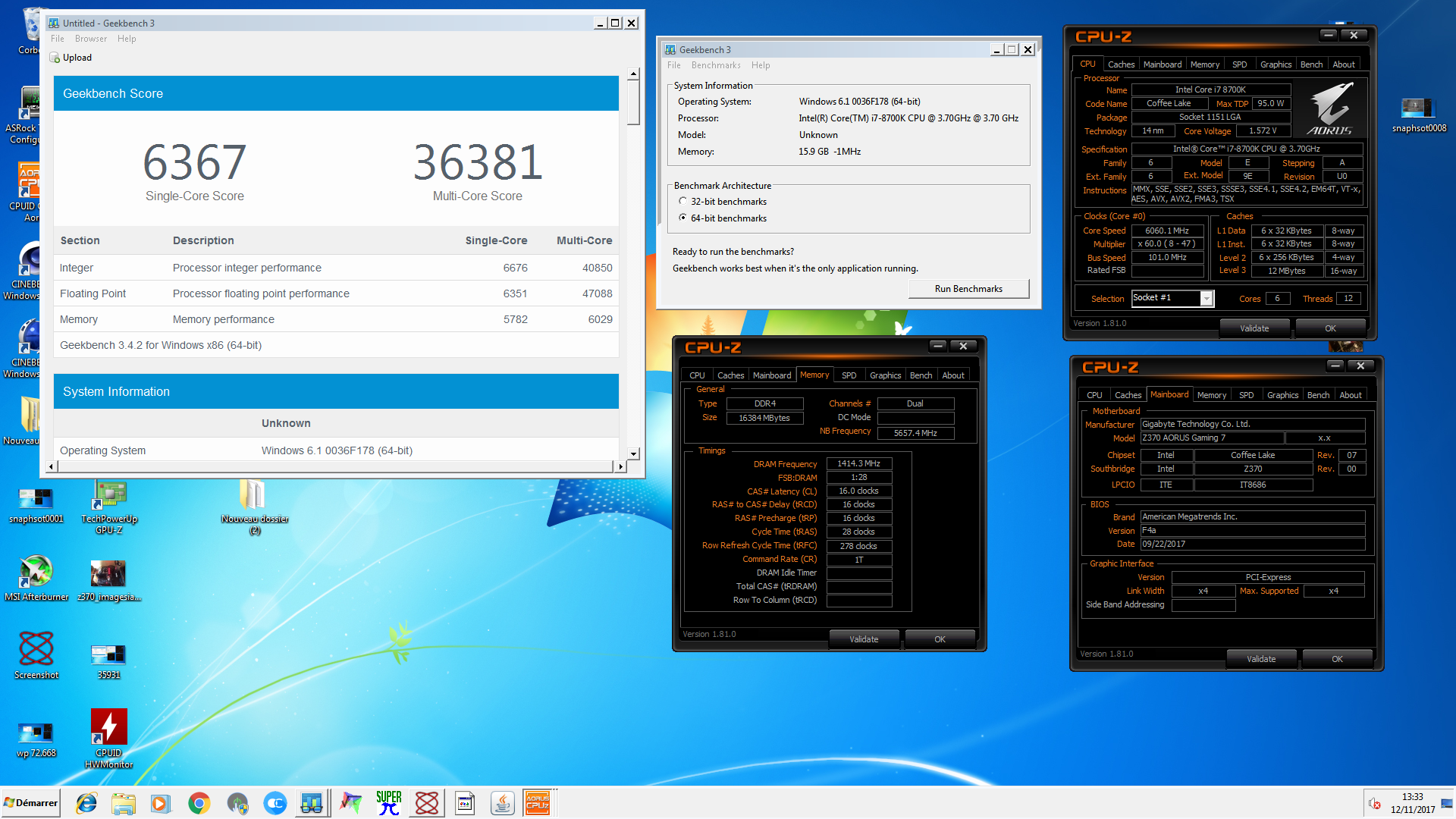The width and height of the screenshot is (1456, 819).
Task: Open the colorful kite-shaped taskbar icon
Action: click(x=351, y=803)
